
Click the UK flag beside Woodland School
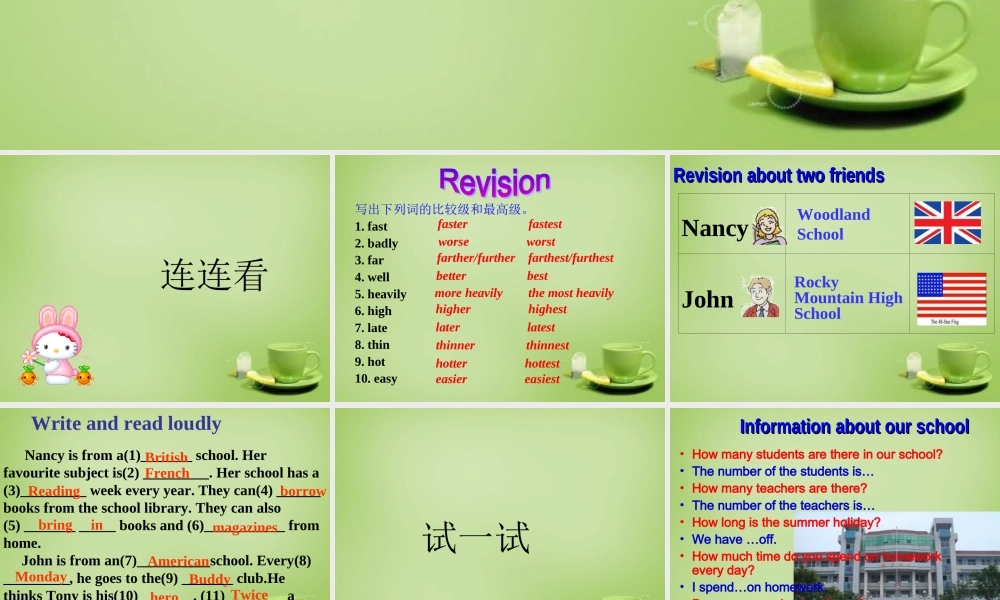(948, 224)
